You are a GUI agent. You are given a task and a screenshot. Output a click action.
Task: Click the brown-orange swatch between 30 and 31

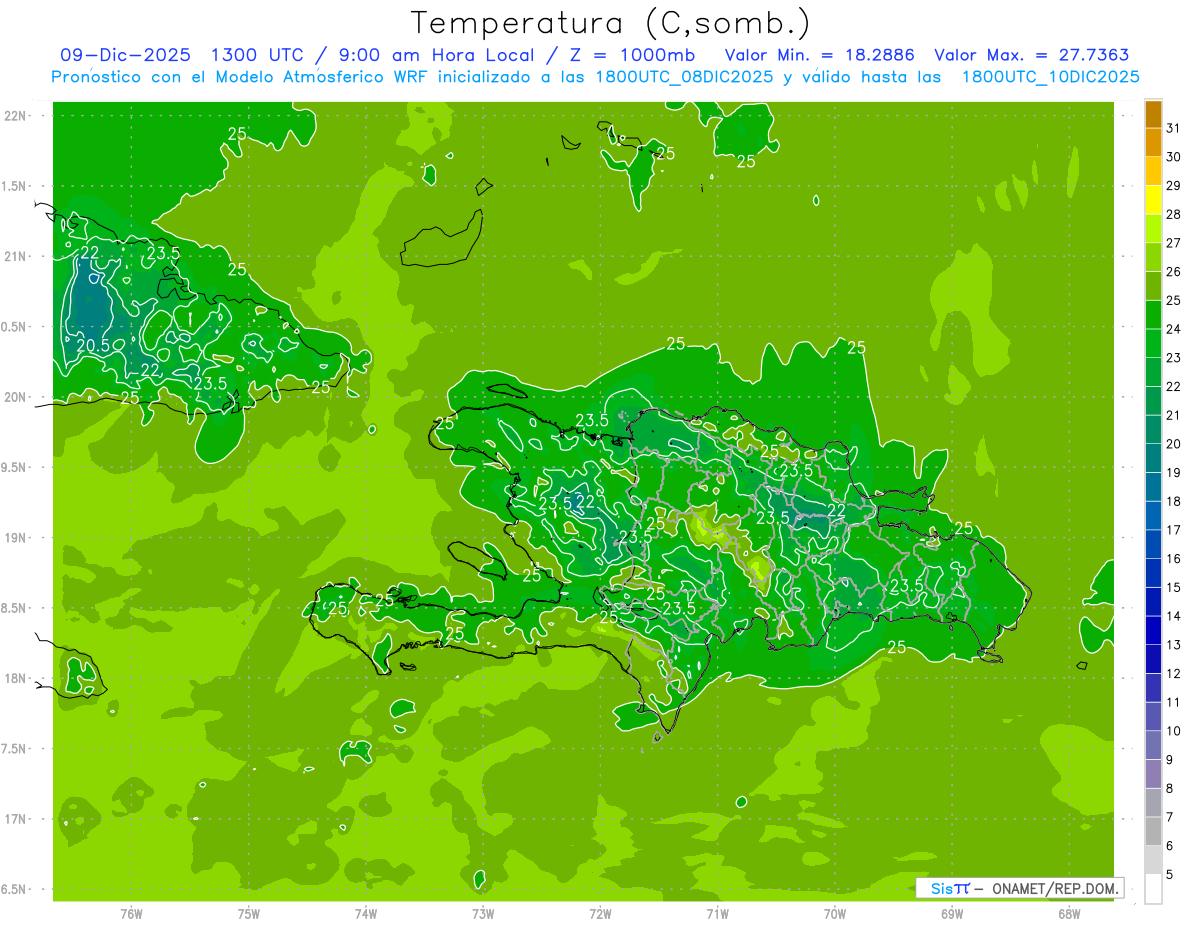click(x=1153, y=143)
